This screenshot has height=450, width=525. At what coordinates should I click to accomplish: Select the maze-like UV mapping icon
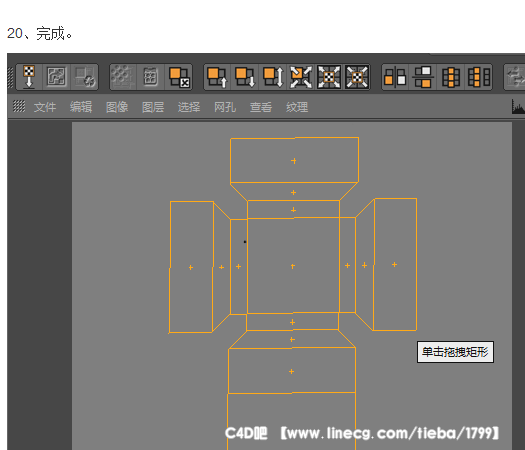[x=56, y=77]
